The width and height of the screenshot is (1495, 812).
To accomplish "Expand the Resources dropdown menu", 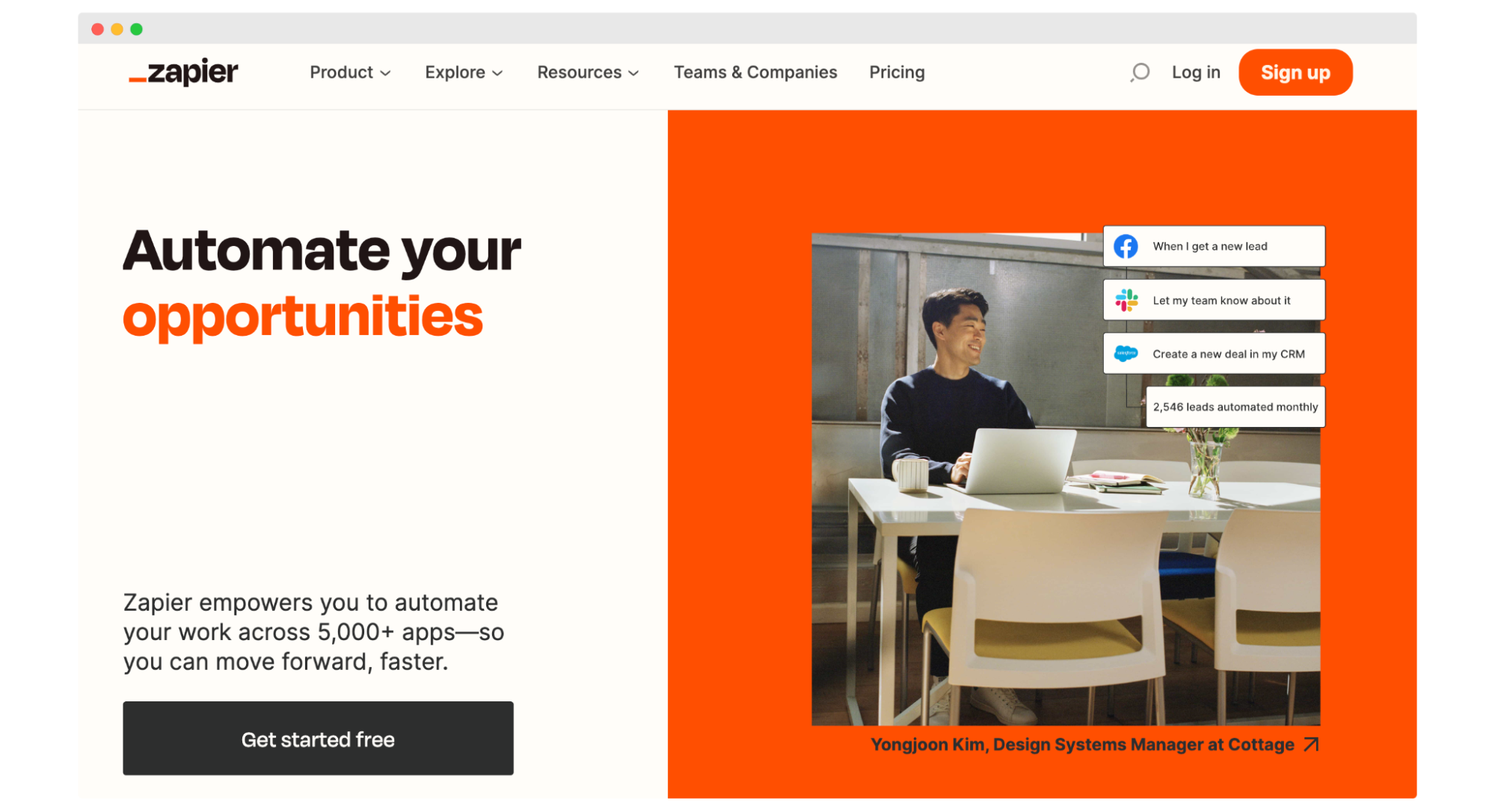I will (586, 71).
